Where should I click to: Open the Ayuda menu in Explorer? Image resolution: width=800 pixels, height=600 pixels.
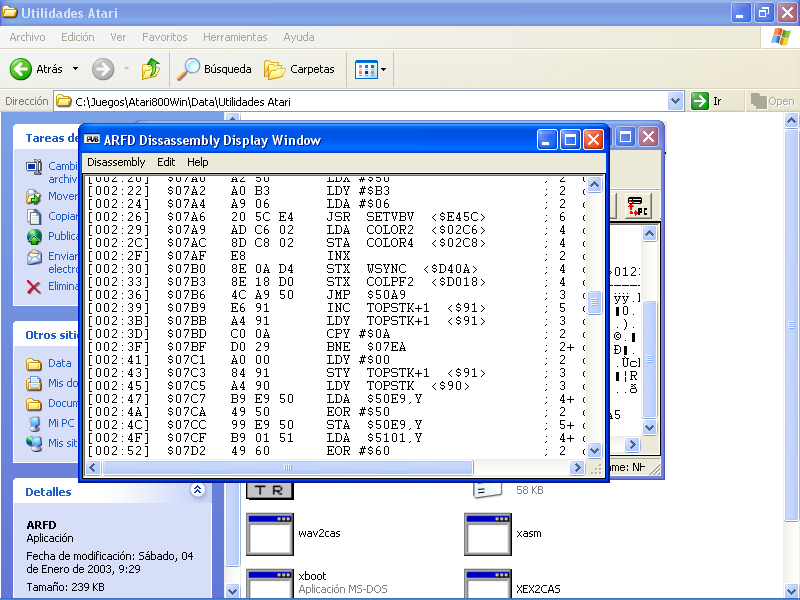point(298,37)
